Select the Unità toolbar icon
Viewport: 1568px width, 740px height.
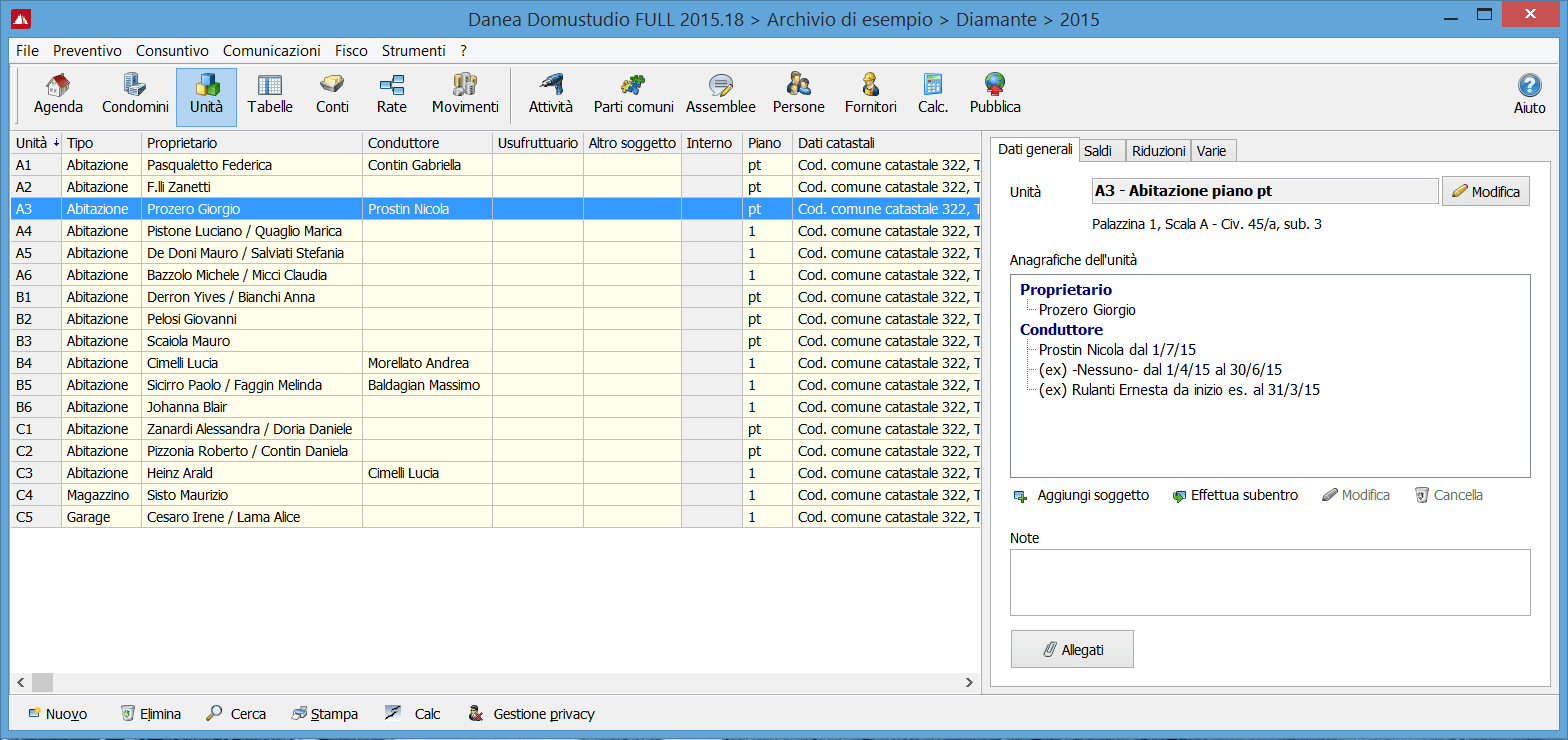pos(206,96)
